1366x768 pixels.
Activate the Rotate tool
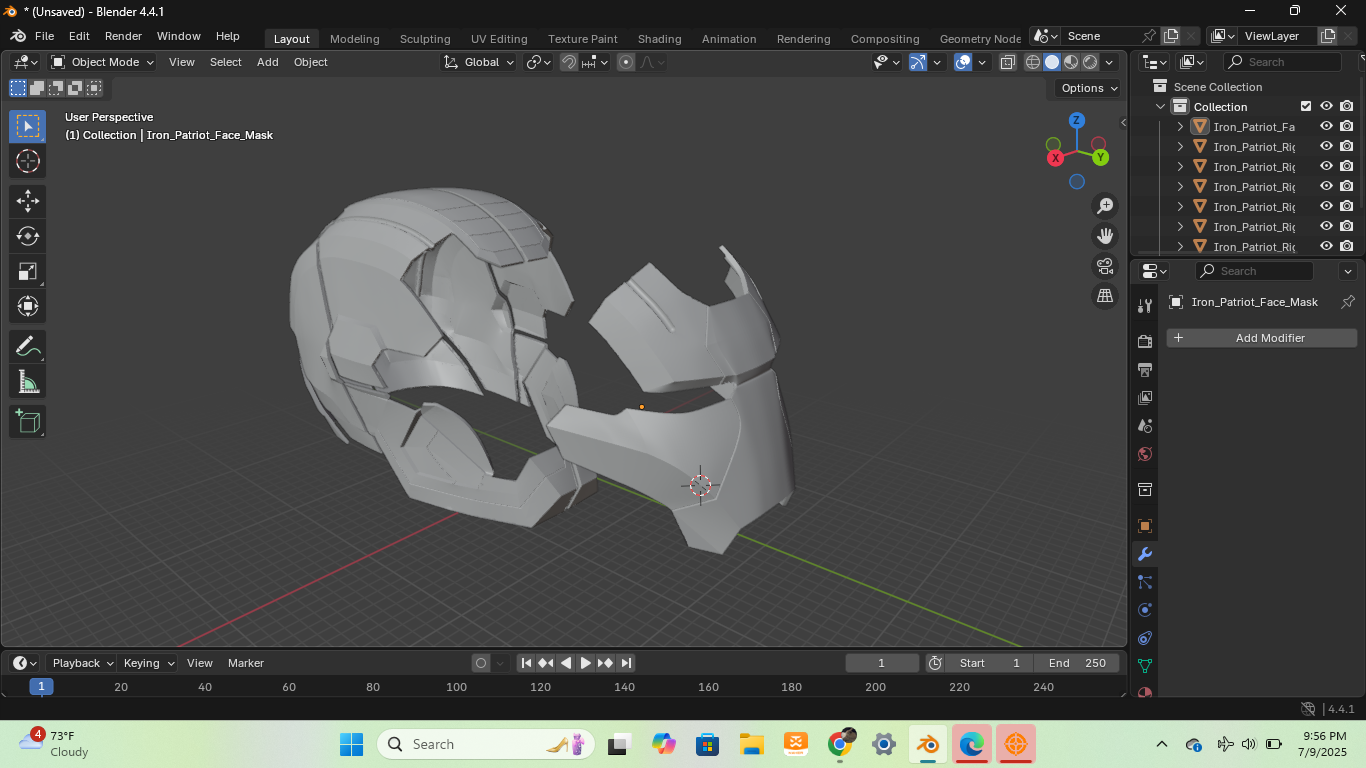(x=28, y=236)
